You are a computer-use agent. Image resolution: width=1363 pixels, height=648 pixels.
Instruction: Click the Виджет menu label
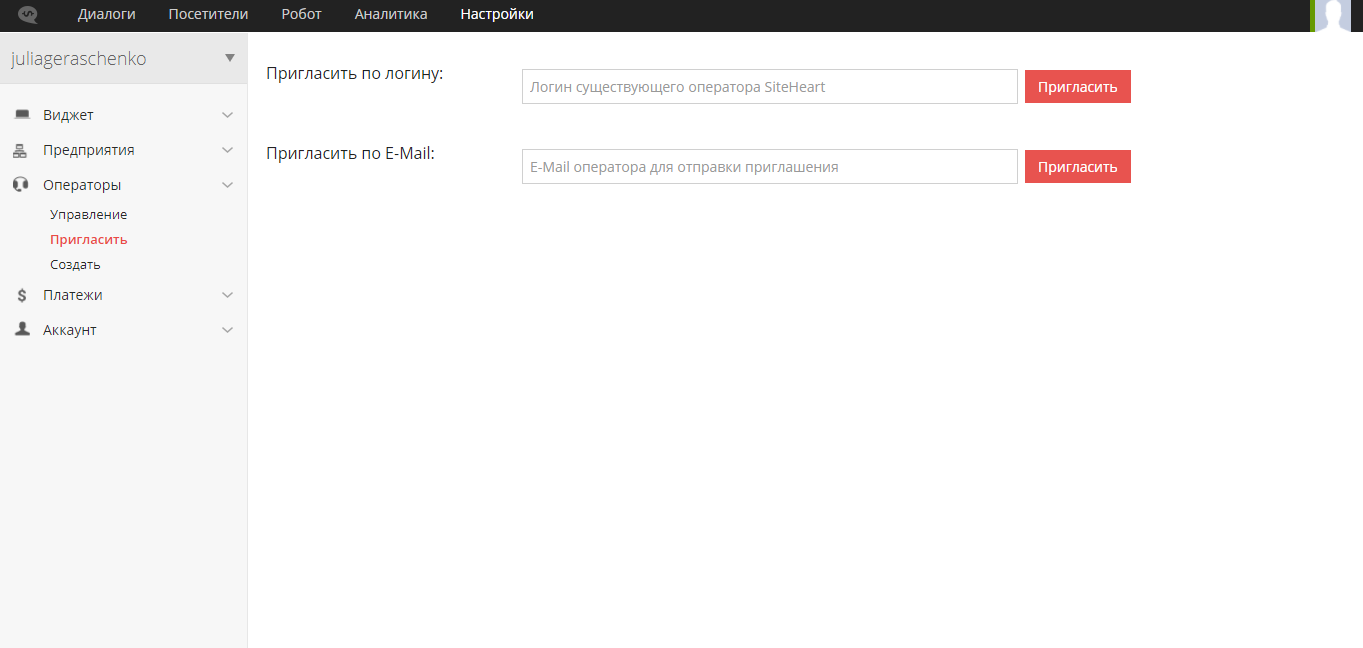(68, 115)
